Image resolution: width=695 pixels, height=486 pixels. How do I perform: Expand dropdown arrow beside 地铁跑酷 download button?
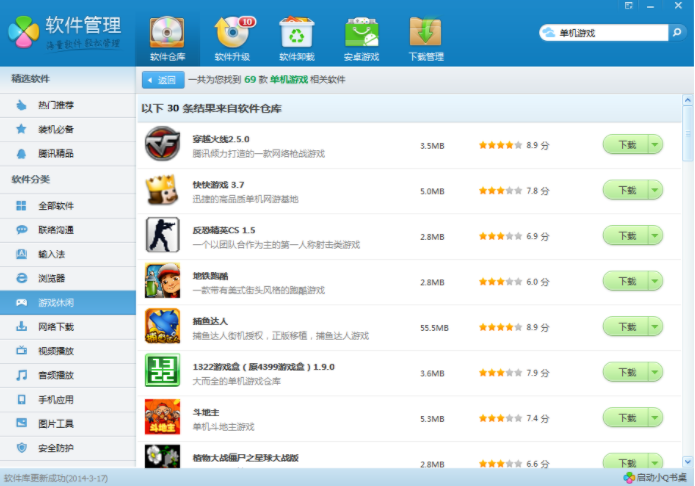[x=655, y=282]
